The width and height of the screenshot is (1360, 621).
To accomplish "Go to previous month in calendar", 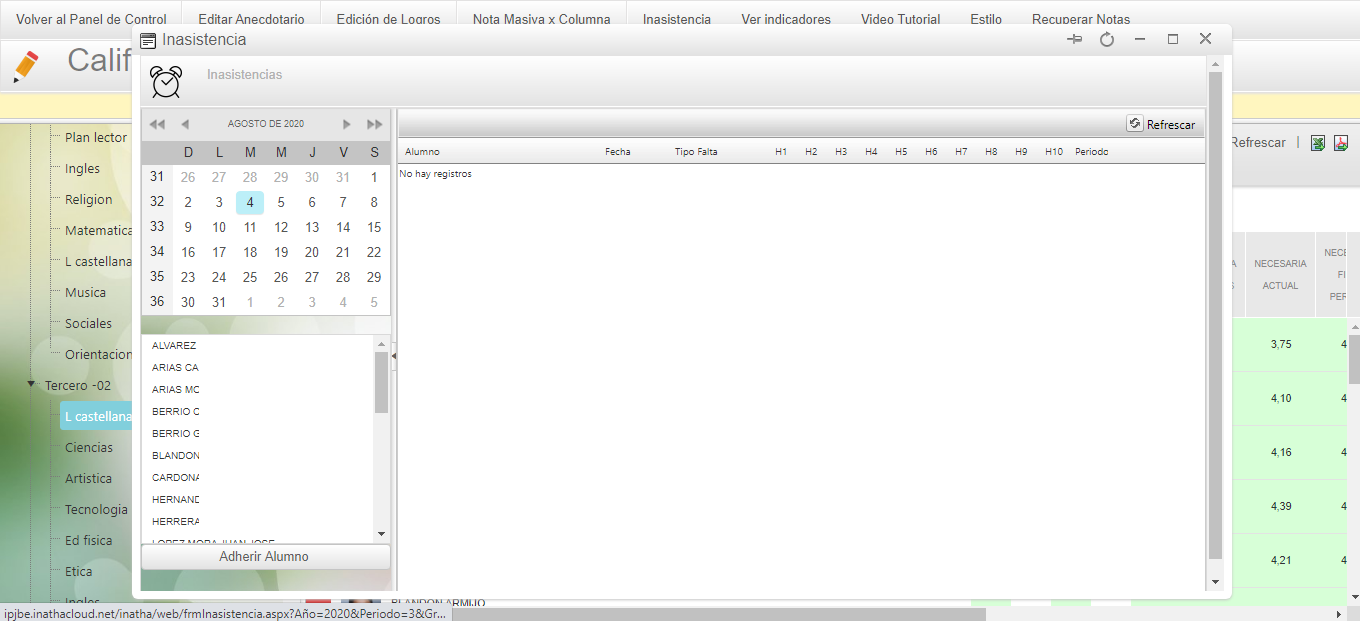I will (185, 124).
